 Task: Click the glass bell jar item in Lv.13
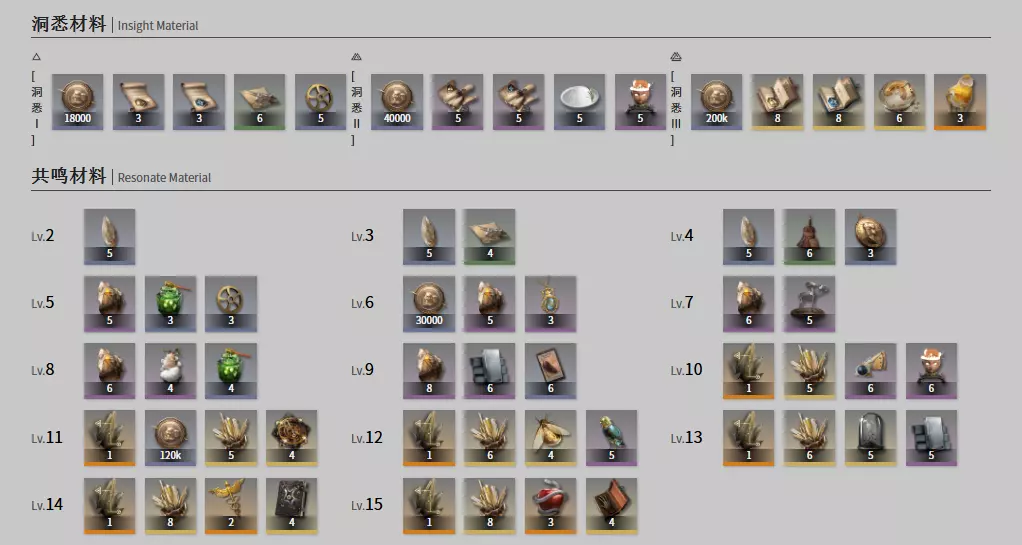(x=870, y=438)
